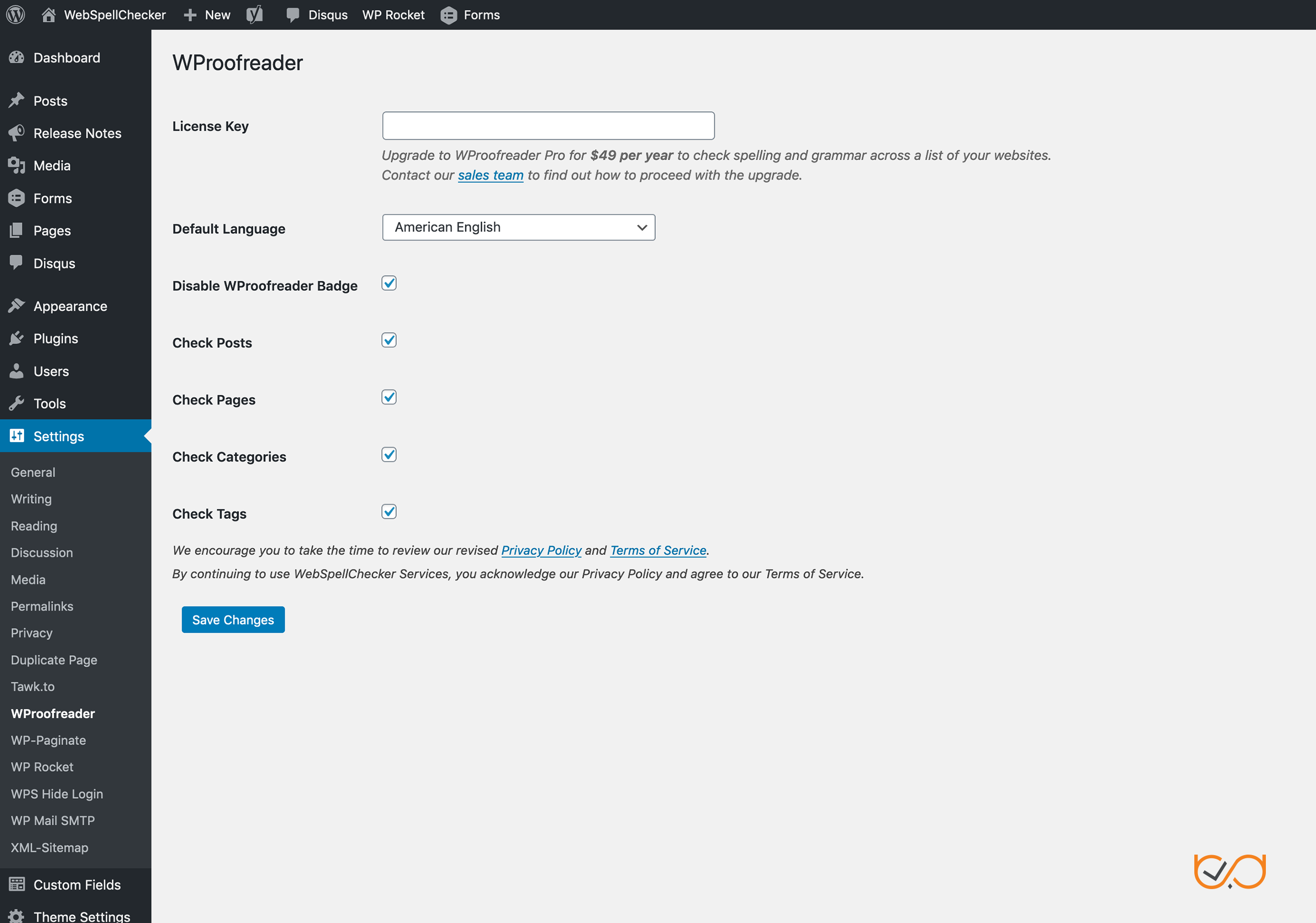
Task: Open Writing settings submenu
Action: (x=31, y=499)
